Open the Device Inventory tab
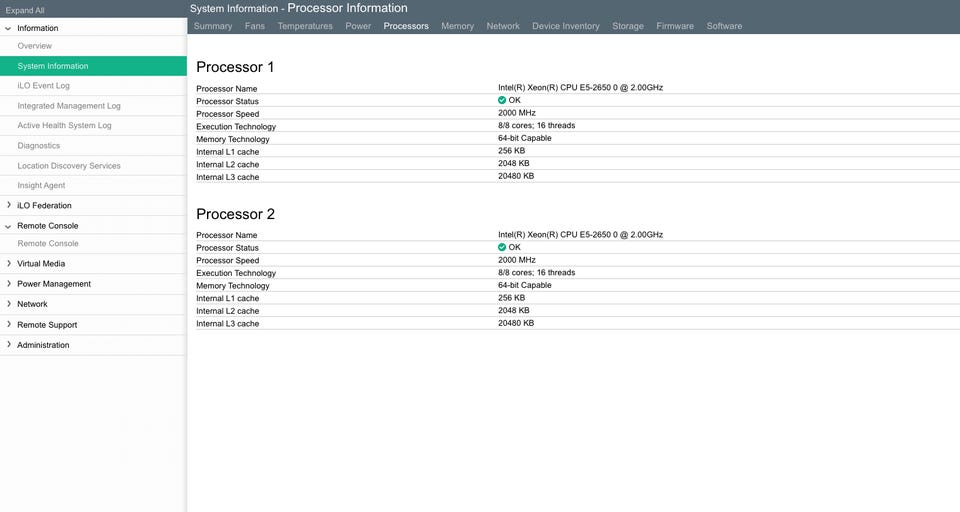The height and width of the screenshot is (512, 960). point(566,26)
